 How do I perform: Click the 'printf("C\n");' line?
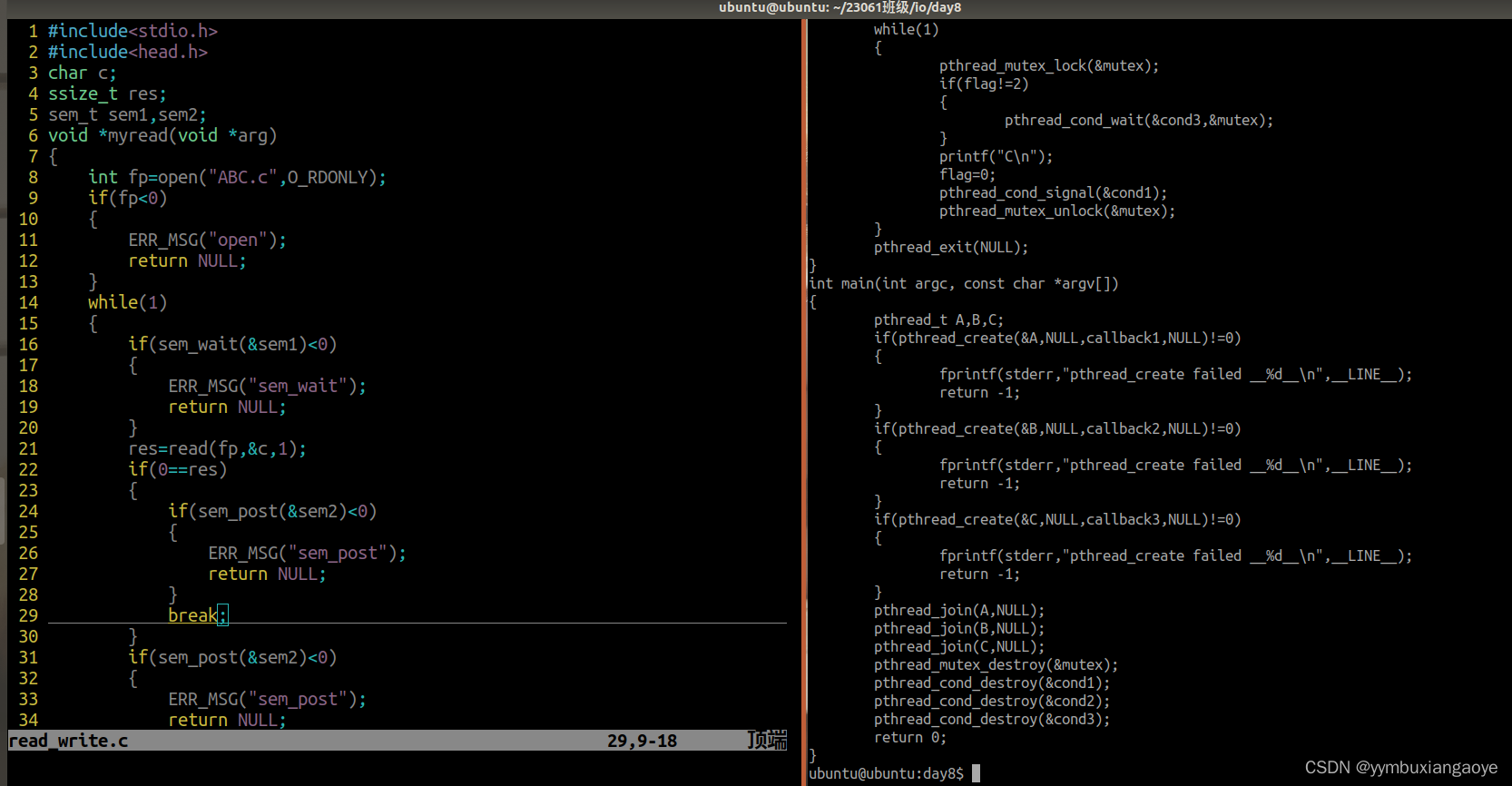coord(996,156)
